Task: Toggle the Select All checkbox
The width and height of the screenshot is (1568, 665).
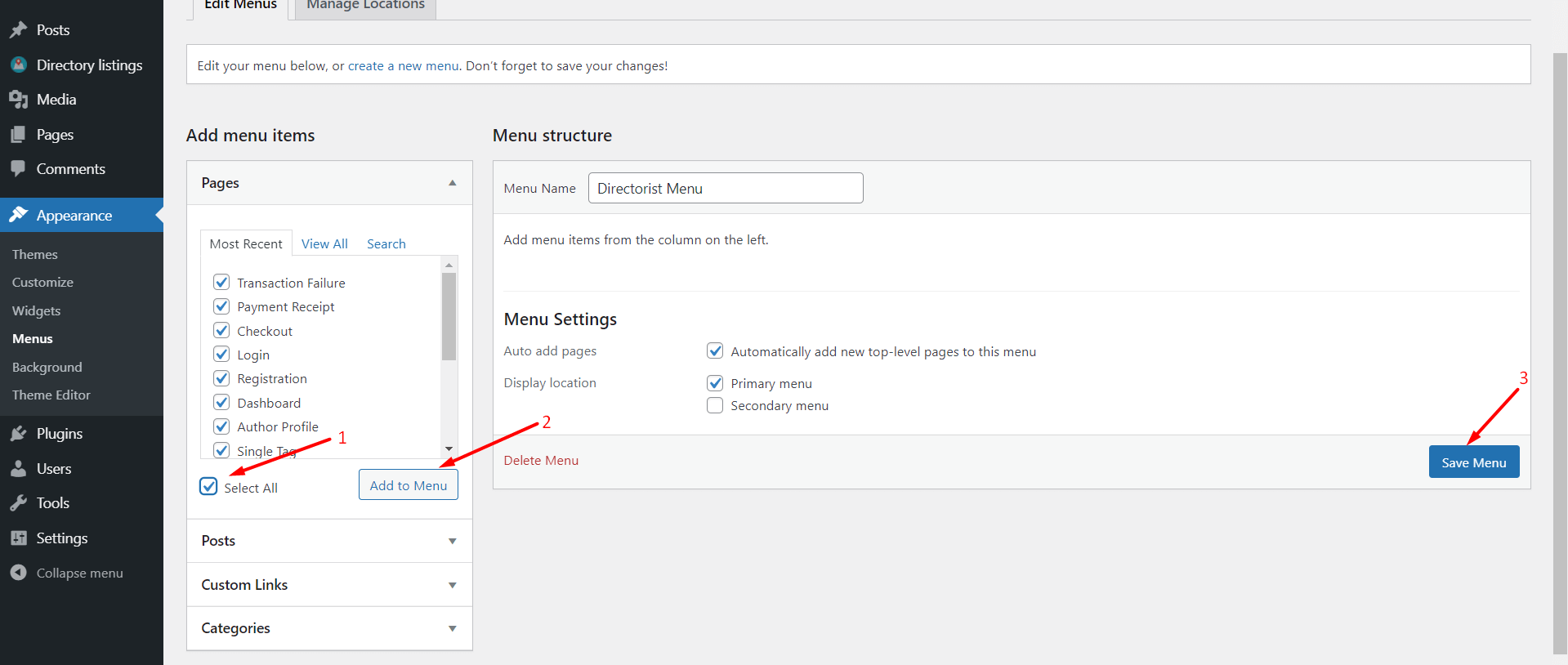Action: click(x=208, y=487)
